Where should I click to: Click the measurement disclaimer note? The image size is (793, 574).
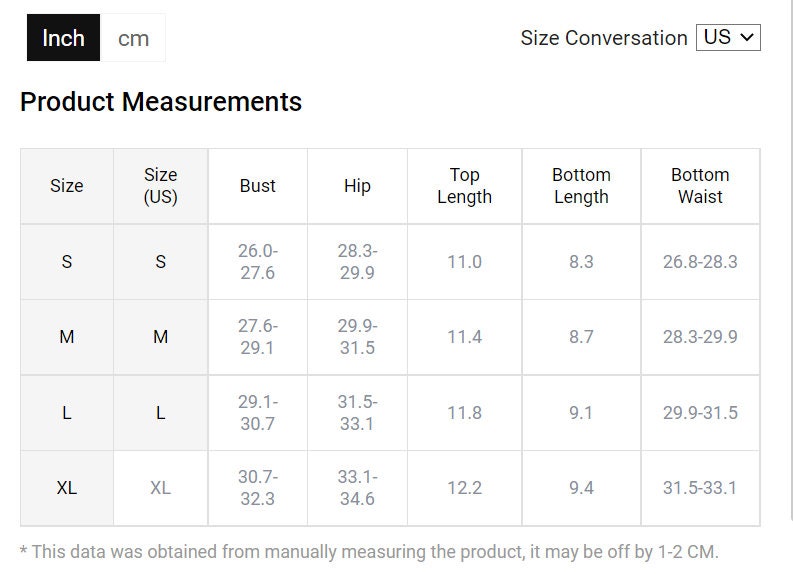369,551
